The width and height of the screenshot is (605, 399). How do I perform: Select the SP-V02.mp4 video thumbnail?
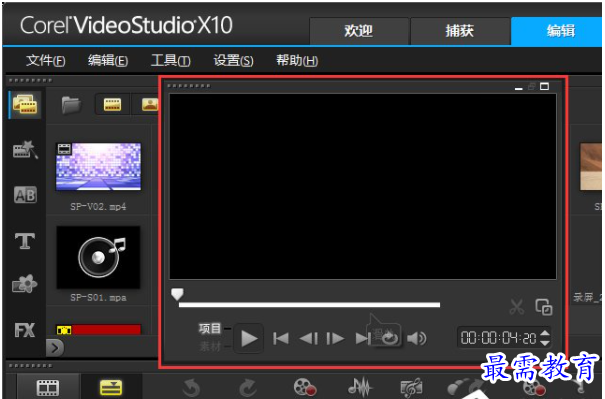(x=99, y=167)
